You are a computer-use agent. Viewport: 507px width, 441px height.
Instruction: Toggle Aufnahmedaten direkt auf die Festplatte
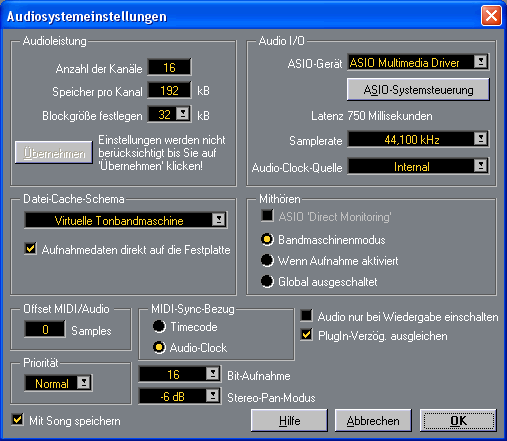(x=31, y=249)
